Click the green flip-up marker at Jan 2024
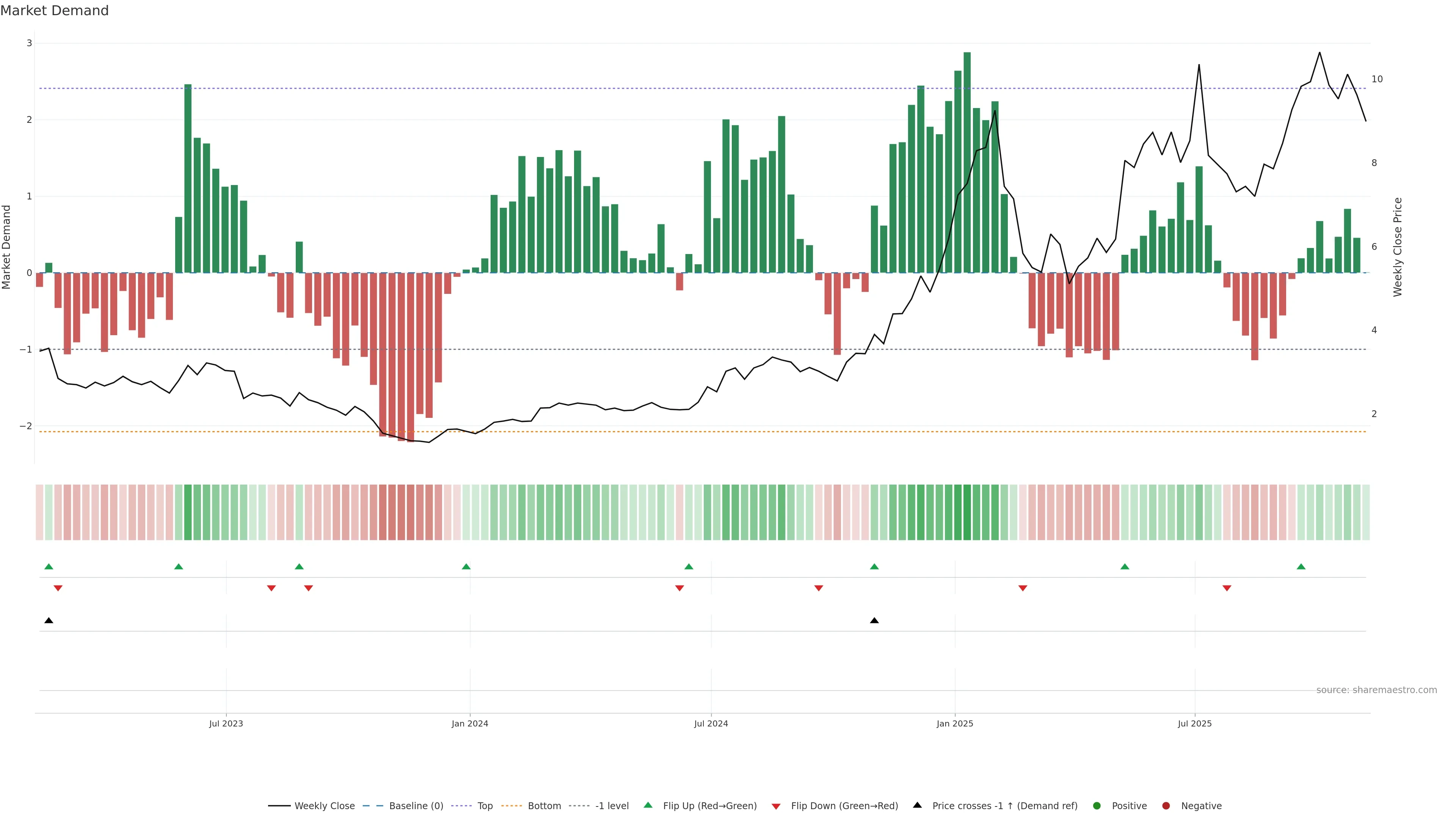Screen dimensions: 1456x819 (466, 566)
